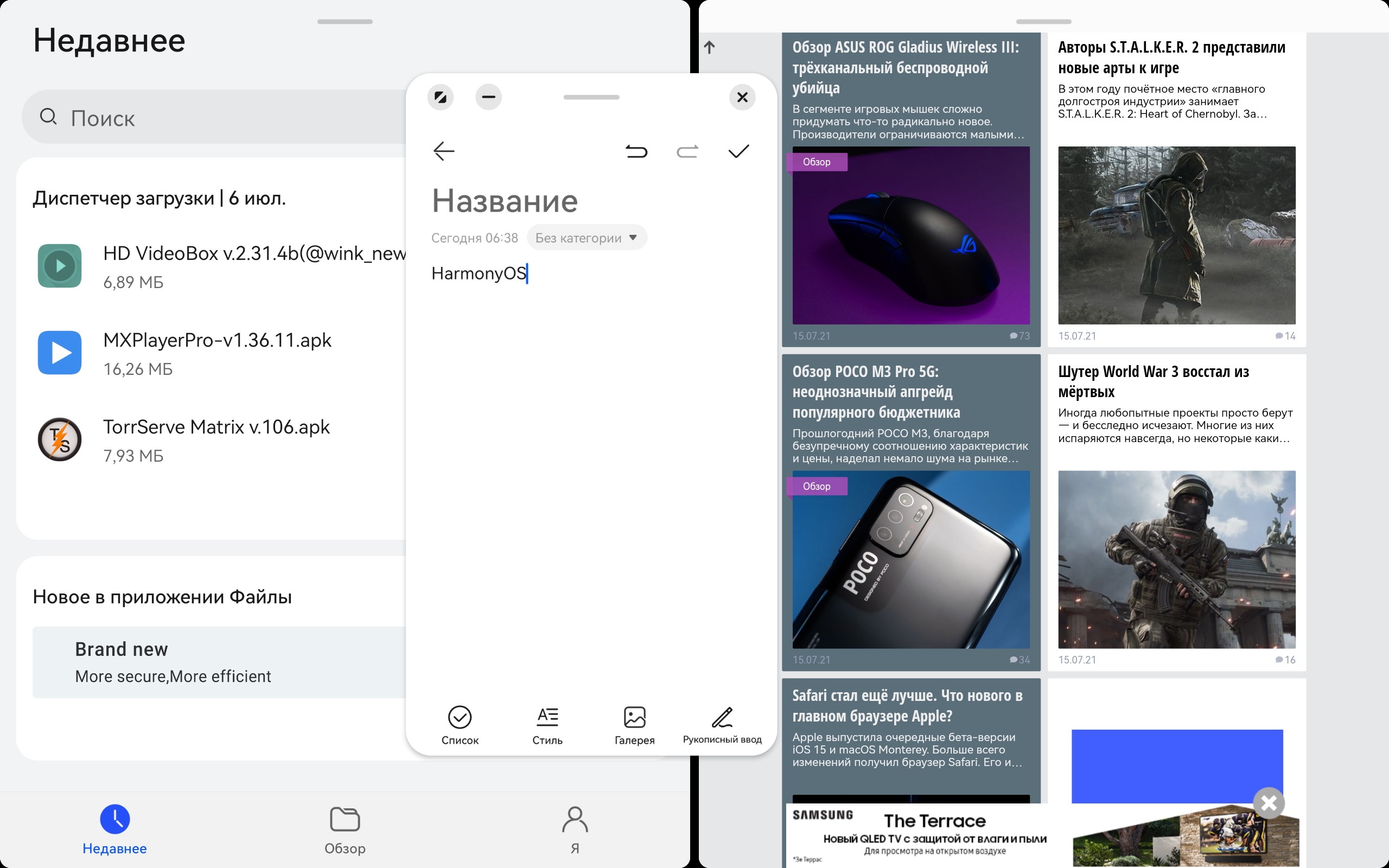Select the Список (List) tool
This screenshot has height=868, width=1389.
coord(459,723)
